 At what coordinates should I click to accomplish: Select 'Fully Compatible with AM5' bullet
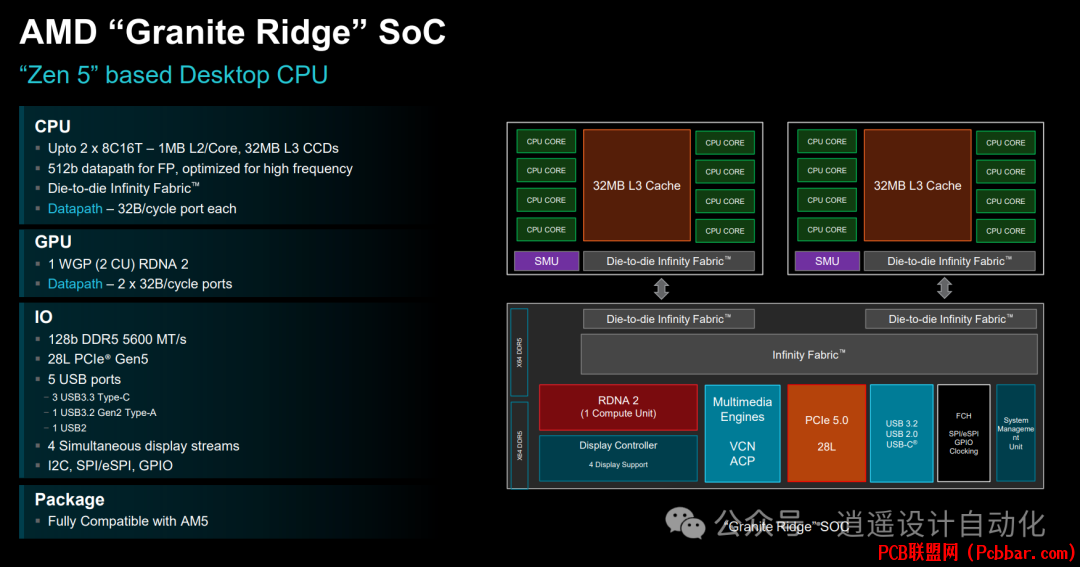coord(127,522)
